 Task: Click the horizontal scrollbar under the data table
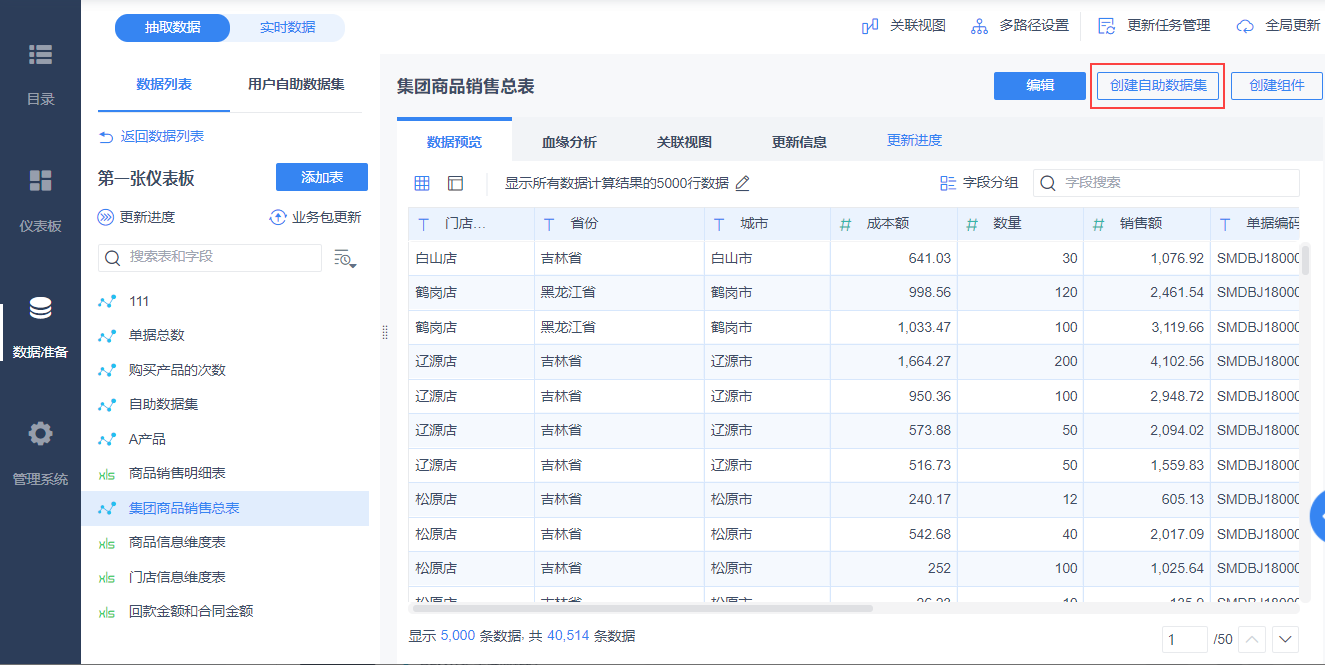click(640, 608)
